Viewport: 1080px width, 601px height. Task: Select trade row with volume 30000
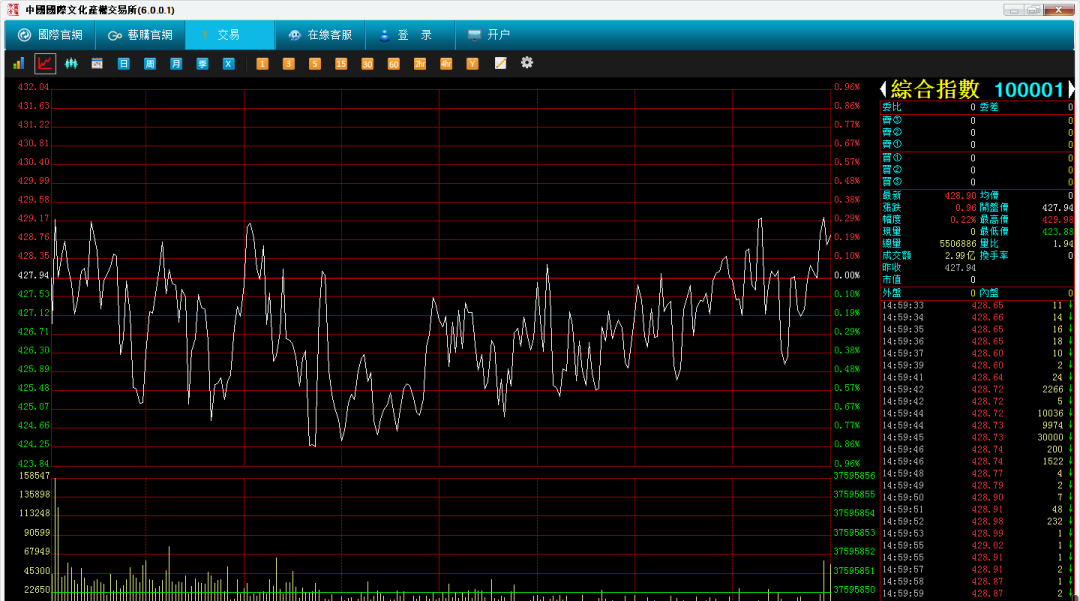pyautogui.click(x=977, y=437)
